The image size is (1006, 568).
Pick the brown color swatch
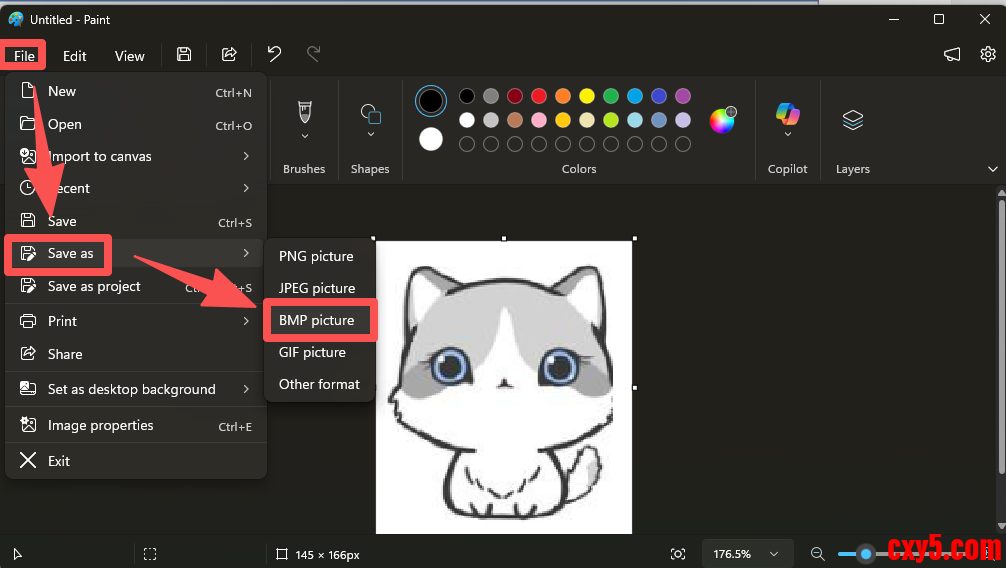click(515, 120)
